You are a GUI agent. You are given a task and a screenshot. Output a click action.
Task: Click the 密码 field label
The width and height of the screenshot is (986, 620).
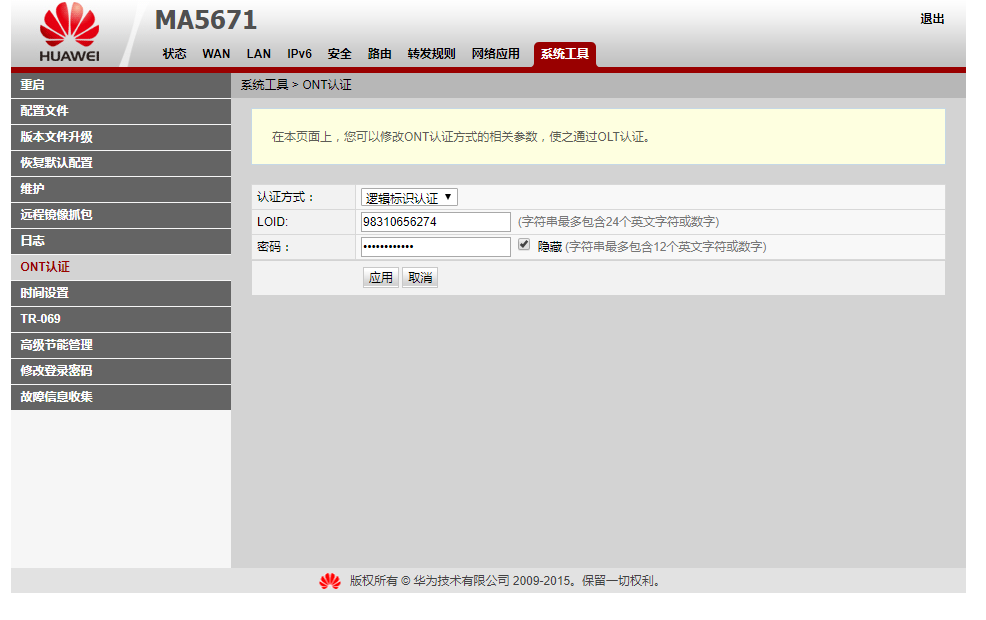point(274,247)
